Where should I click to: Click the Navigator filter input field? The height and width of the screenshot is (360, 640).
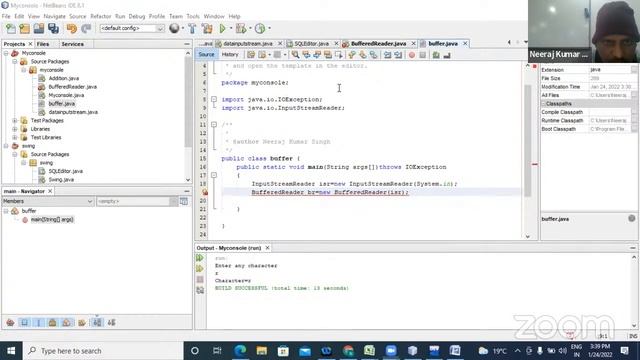(133, 201)
